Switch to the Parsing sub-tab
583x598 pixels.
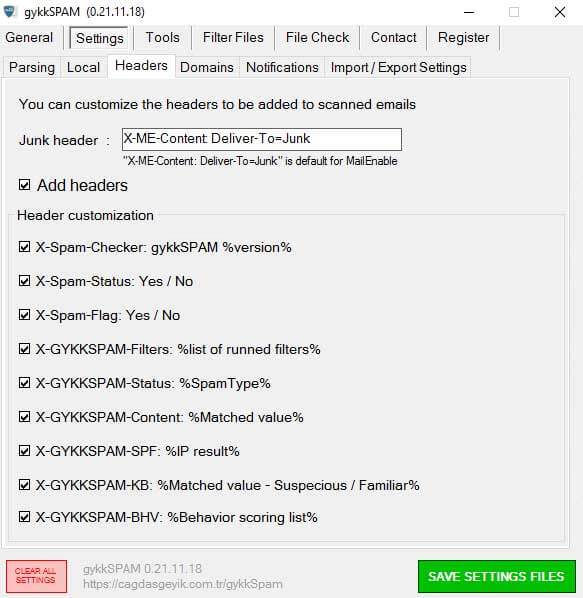(x=32, y=67)
